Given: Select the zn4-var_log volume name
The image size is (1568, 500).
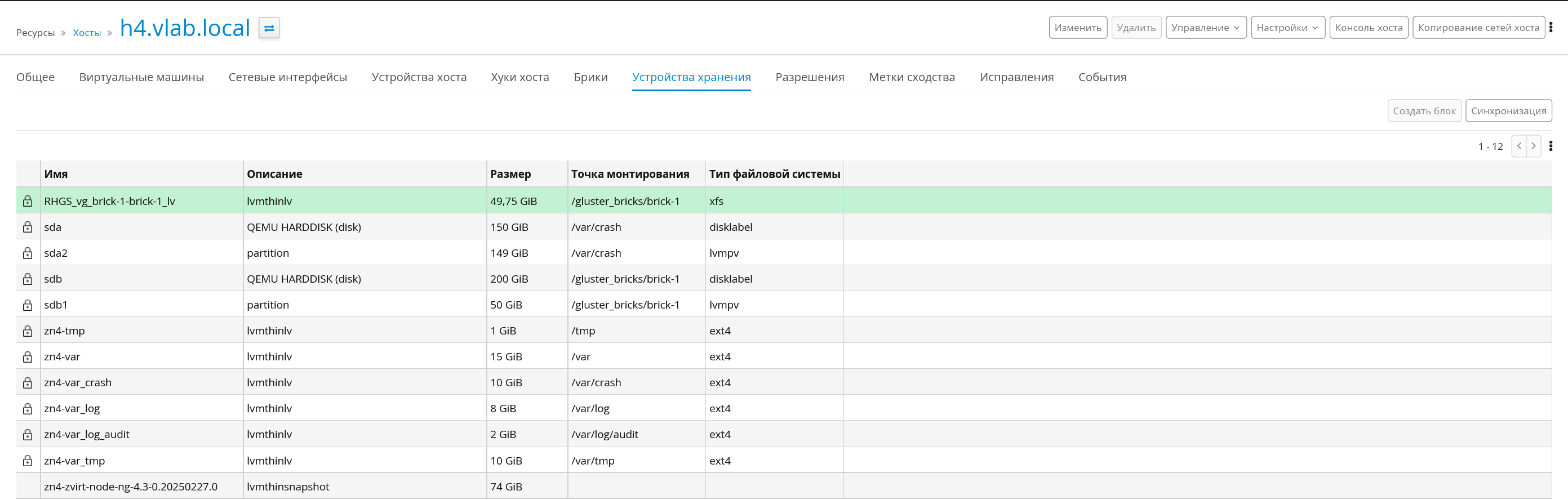Looking at the screenshot, I should (72, 409).
